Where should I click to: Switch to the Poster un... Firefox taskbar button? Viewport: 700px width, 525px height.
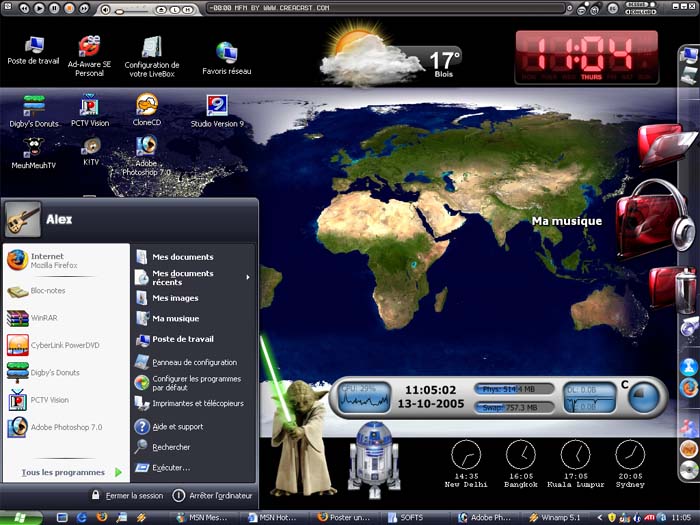[x=344, y=518]
